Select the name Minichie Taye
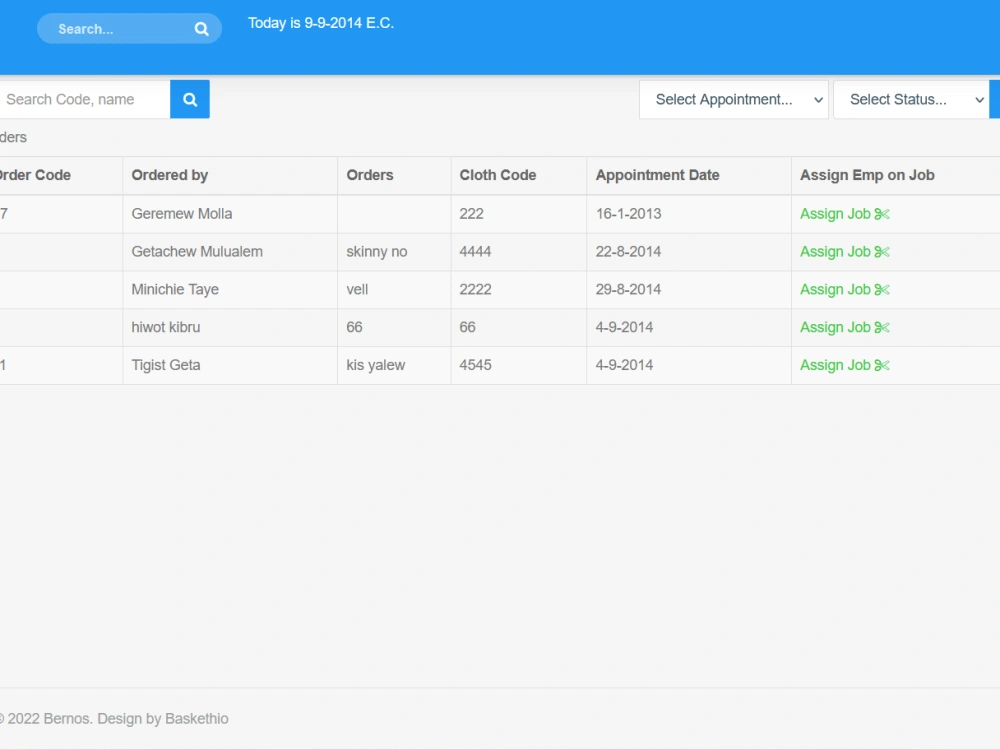The width and height of the screenshot is (1000, 750). tap(175, 290)
